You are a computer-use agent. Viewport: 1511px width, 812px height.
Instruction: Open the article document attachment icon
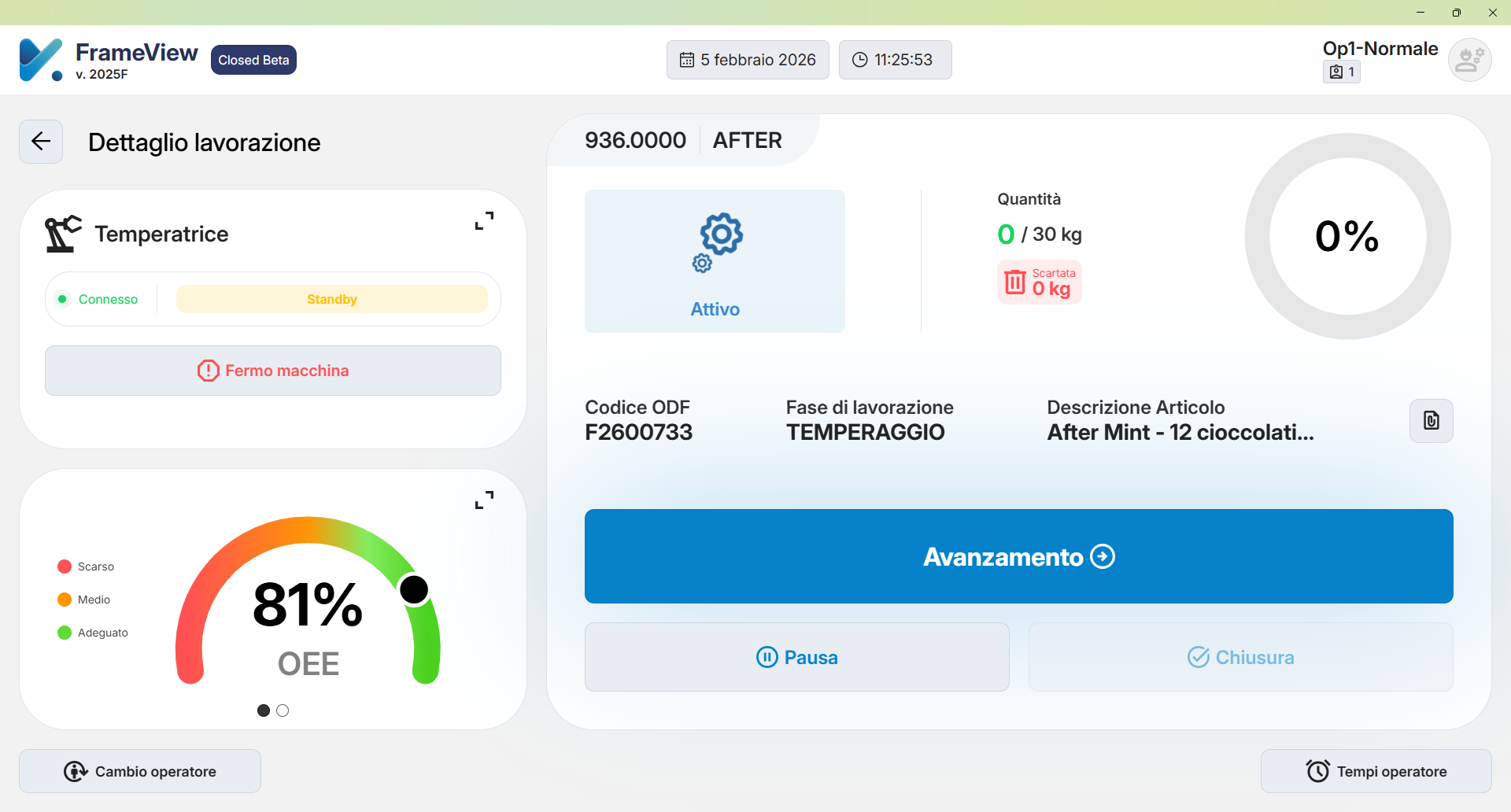click(x=1431, y=421)
